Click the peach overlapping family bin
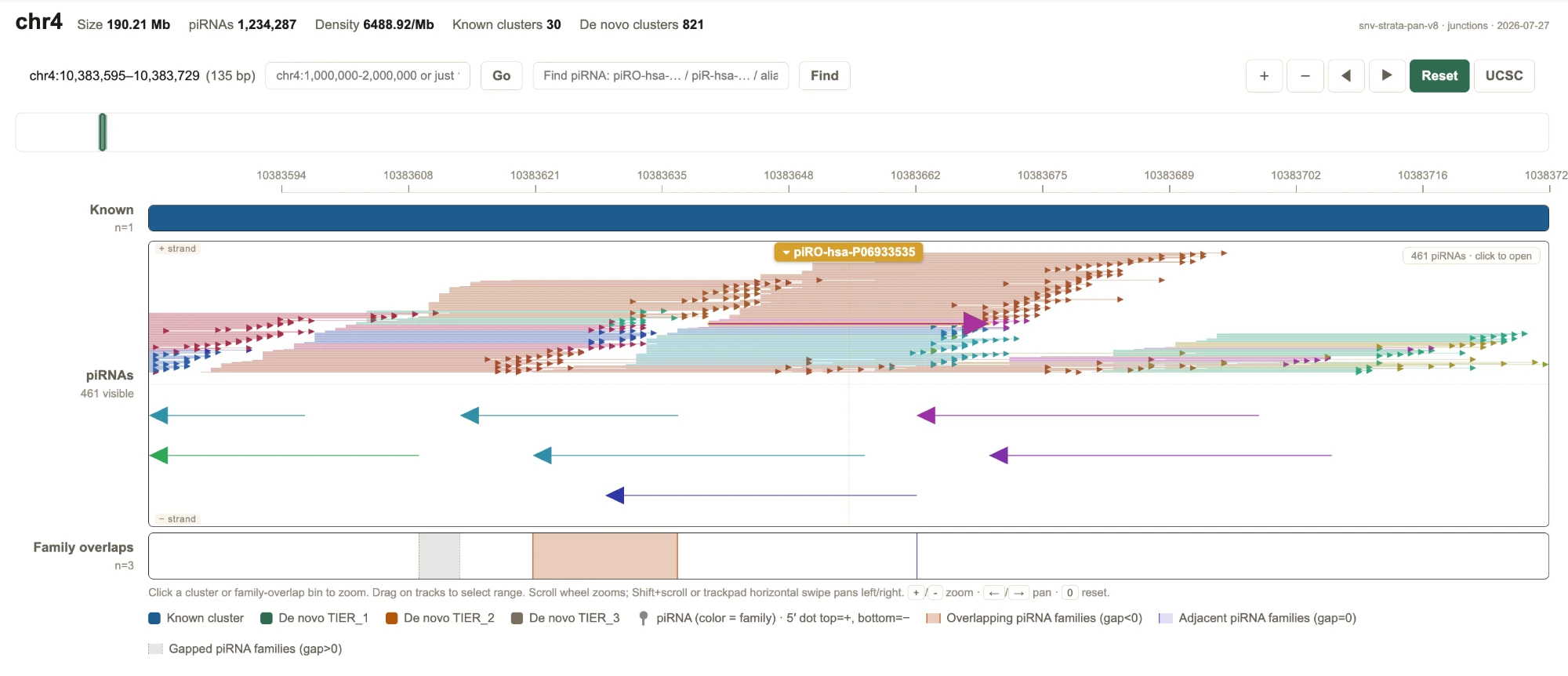The image size is (1568, 676). click(605, 556)
